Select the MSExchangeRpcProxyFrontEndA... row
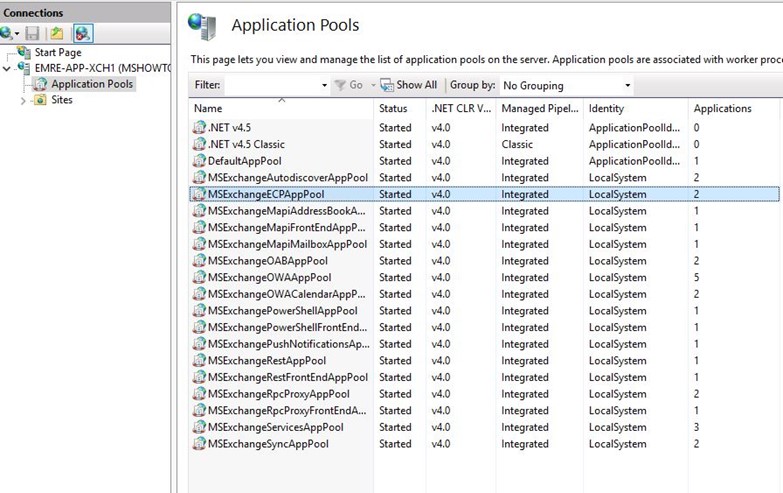783x493 pixels. pyautogui.click(x=484, y=411)
